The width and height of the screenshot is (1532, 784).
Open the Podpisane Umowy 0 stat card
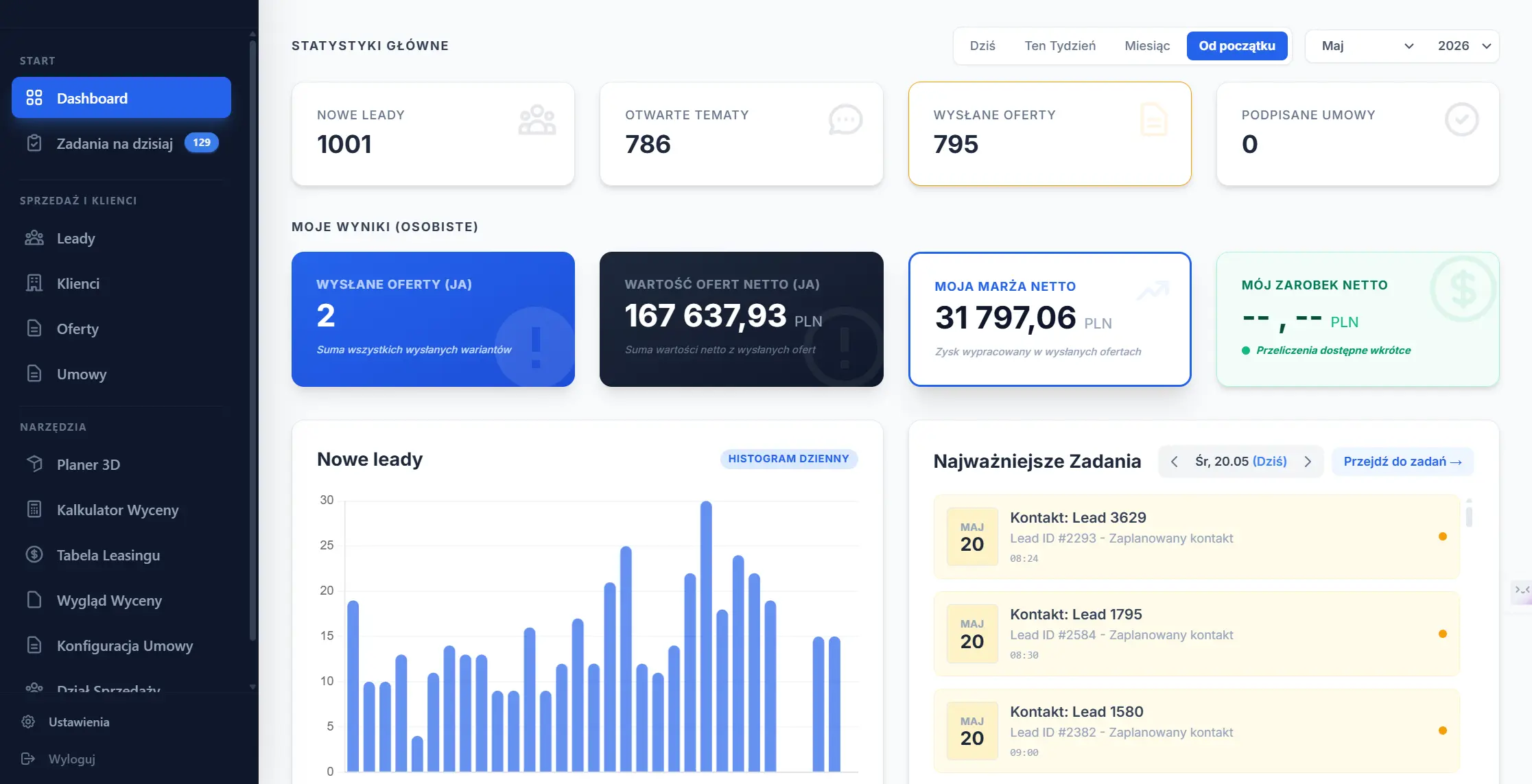[1358, 134]
